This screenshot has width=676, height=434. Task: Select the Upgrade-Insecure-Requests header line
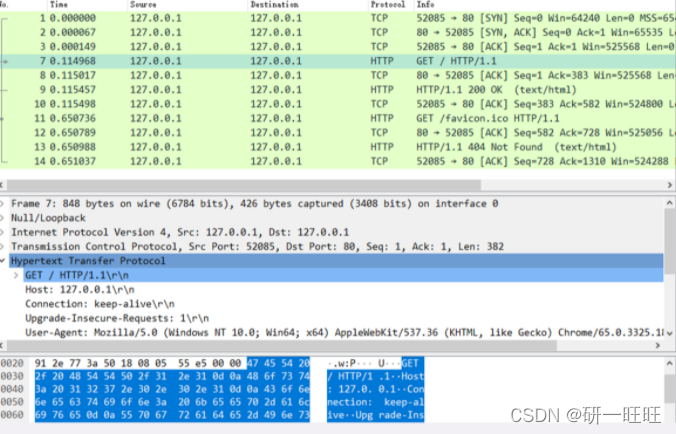[117, 318]
